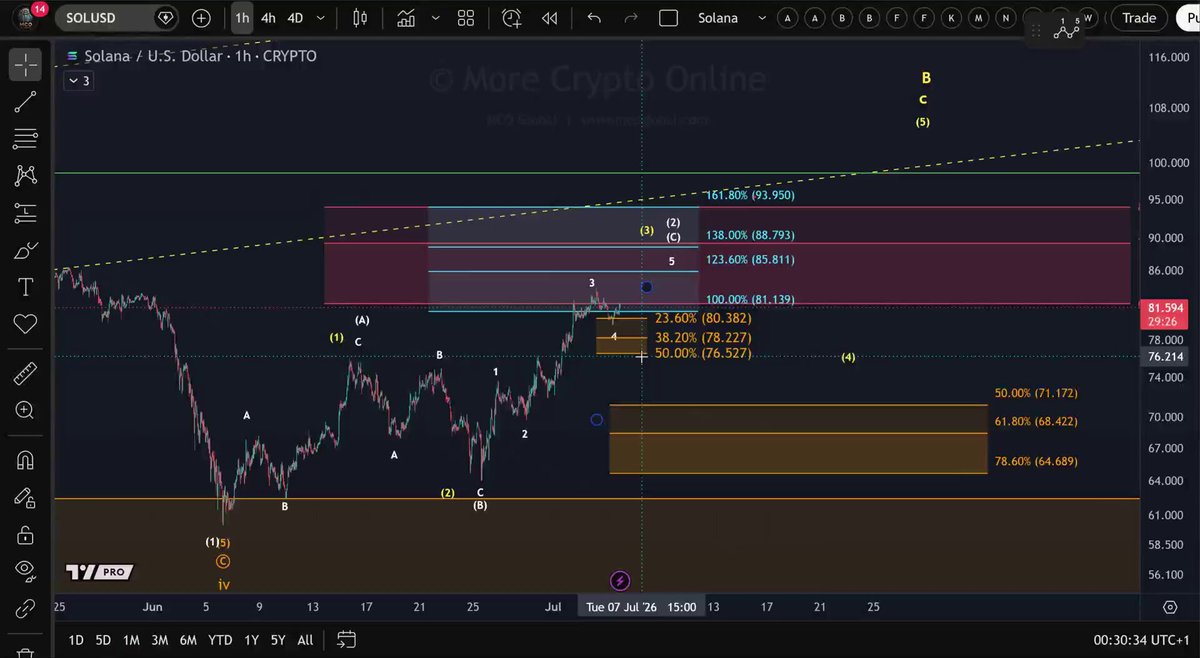
Task: Select the crosshair cursor tool
Action: 26,65
